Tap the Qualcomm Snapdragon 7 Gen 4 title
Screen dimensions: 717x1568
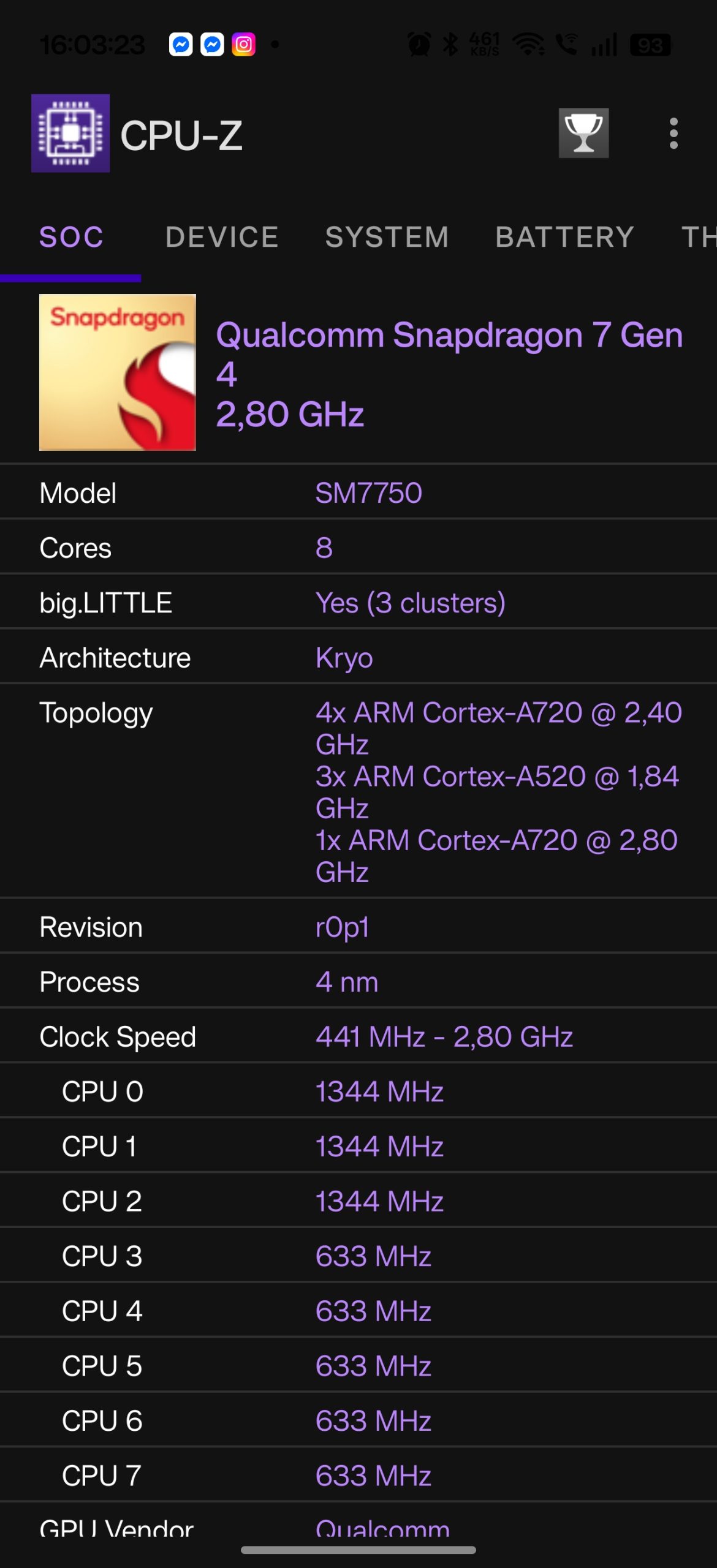click(x=449, y=355)
